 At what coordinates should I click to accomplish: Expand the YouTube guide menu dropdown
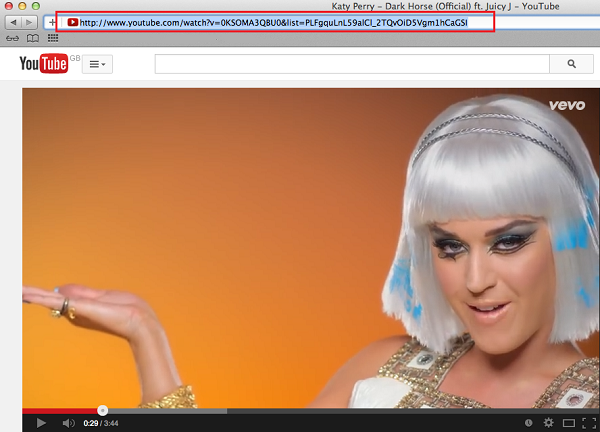pyautogui.click(x=97, y=64)
